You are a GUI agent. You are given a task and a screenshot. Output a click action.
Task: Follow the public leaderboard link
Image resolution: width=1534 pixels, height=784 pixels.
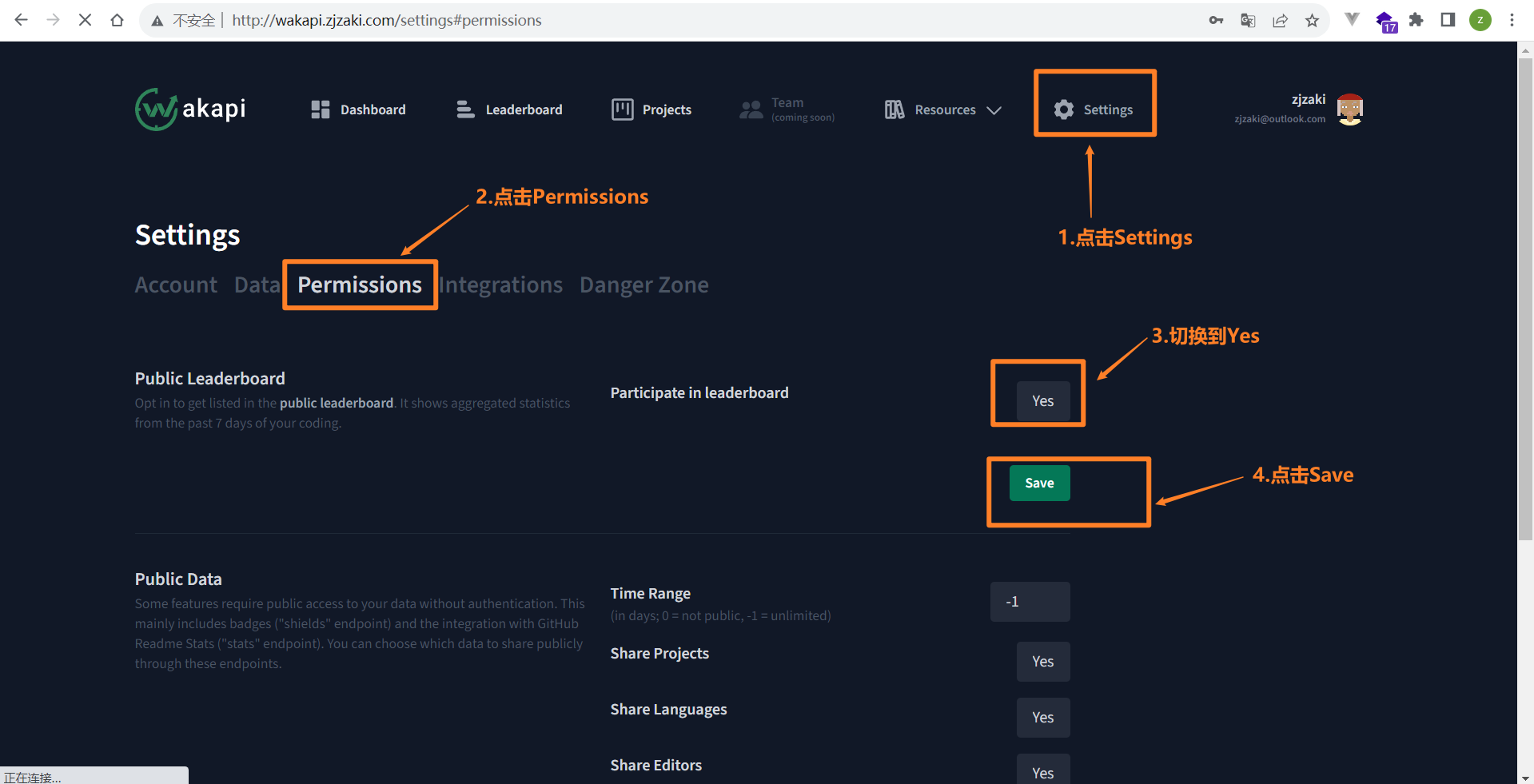(x=337, y=404)
